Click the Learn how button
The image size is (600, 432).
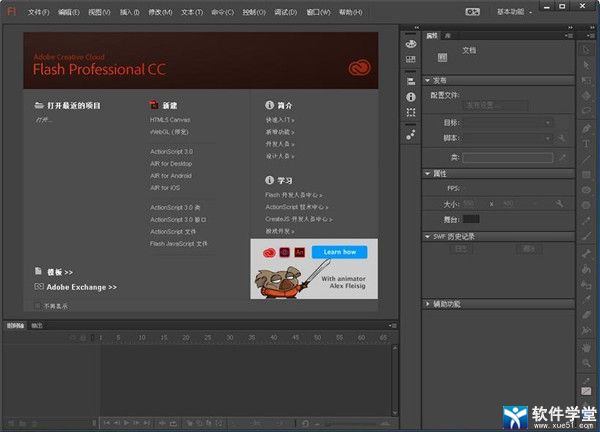click(339, 252)
